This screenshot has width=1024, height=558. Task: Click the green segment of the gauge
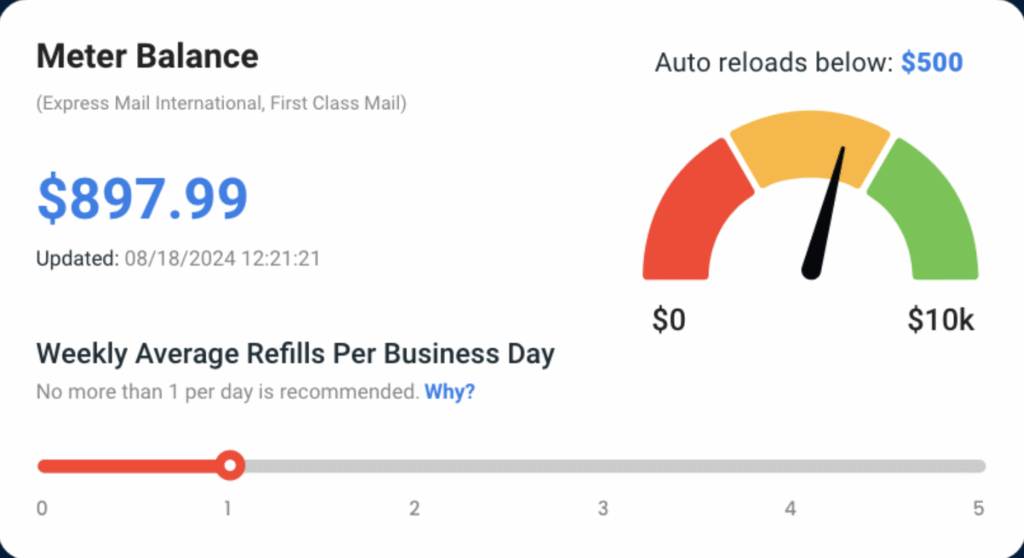[x=930, y=212]
